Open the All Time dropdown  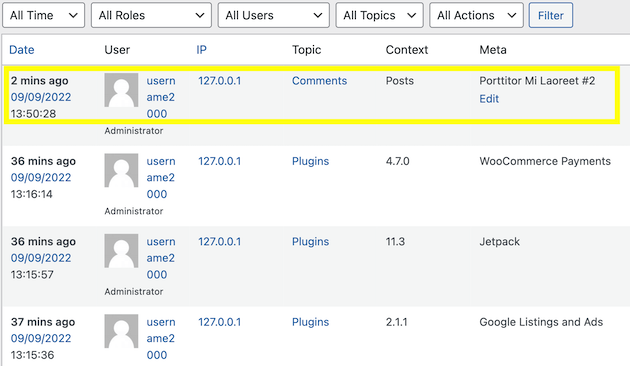click(43, 15)
